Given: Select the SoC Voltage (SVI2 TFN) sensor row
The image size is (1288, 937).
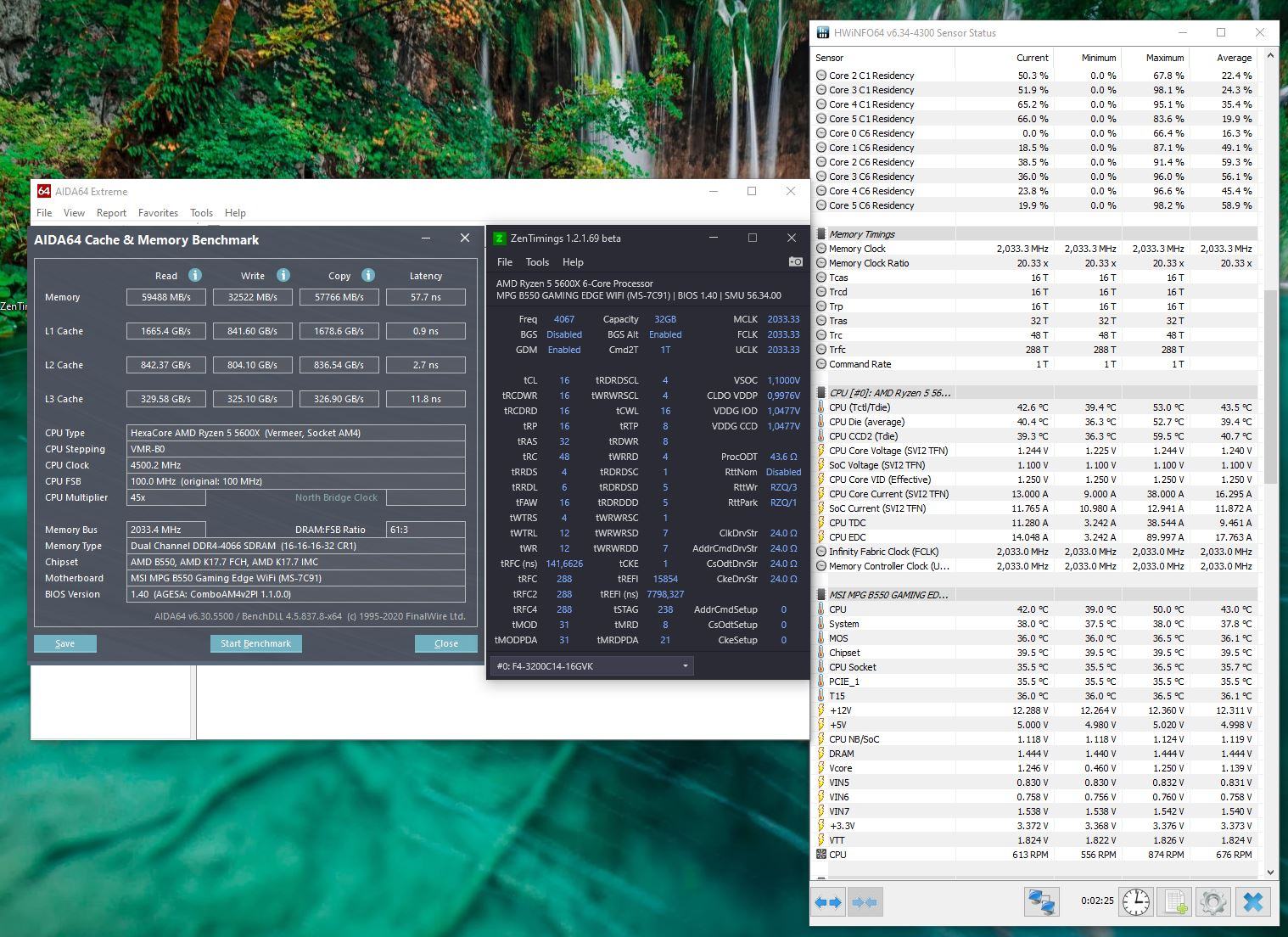Looking at the screenshot, I should coord(1035,465).
